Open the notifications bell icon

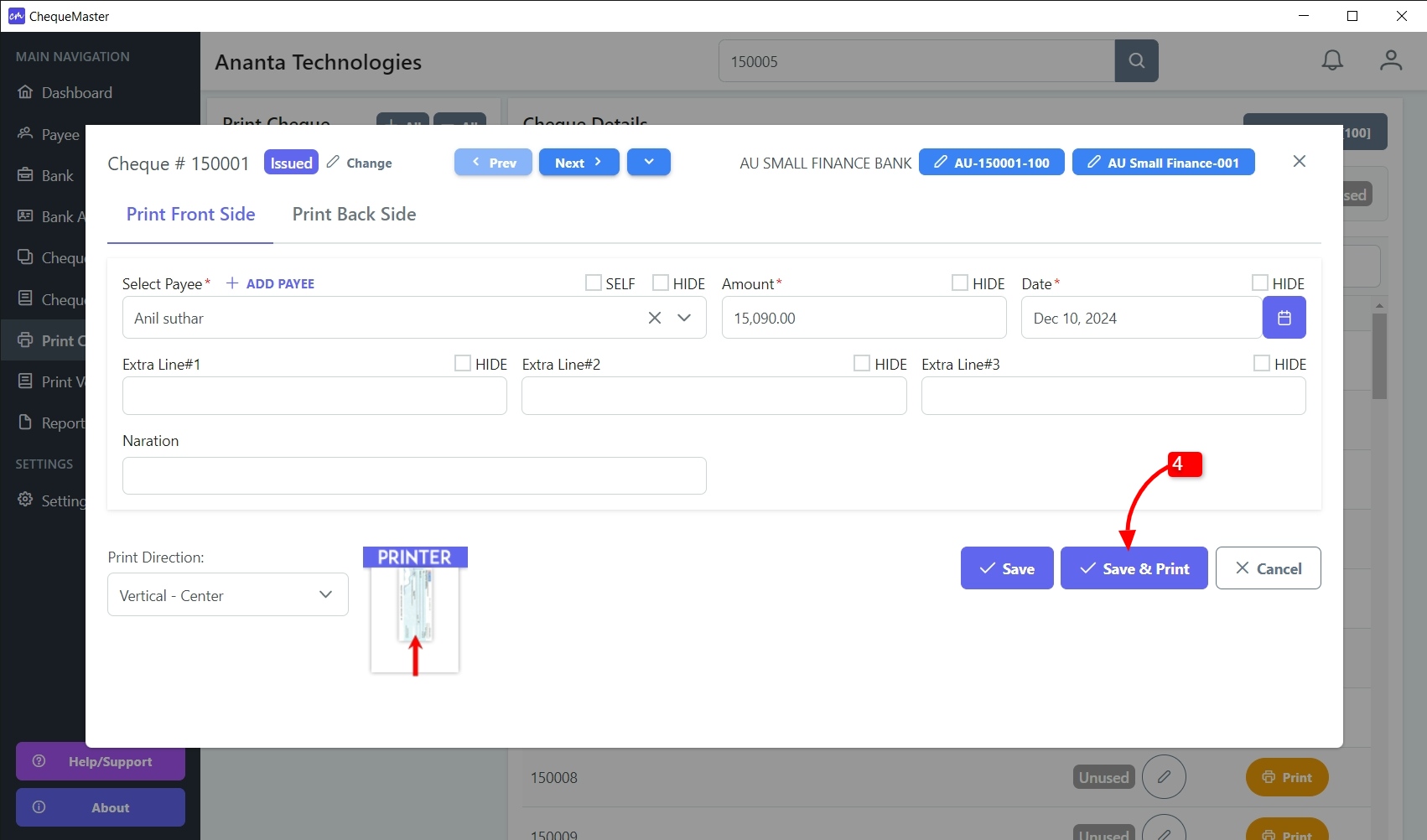click(x=1332, y=60)
